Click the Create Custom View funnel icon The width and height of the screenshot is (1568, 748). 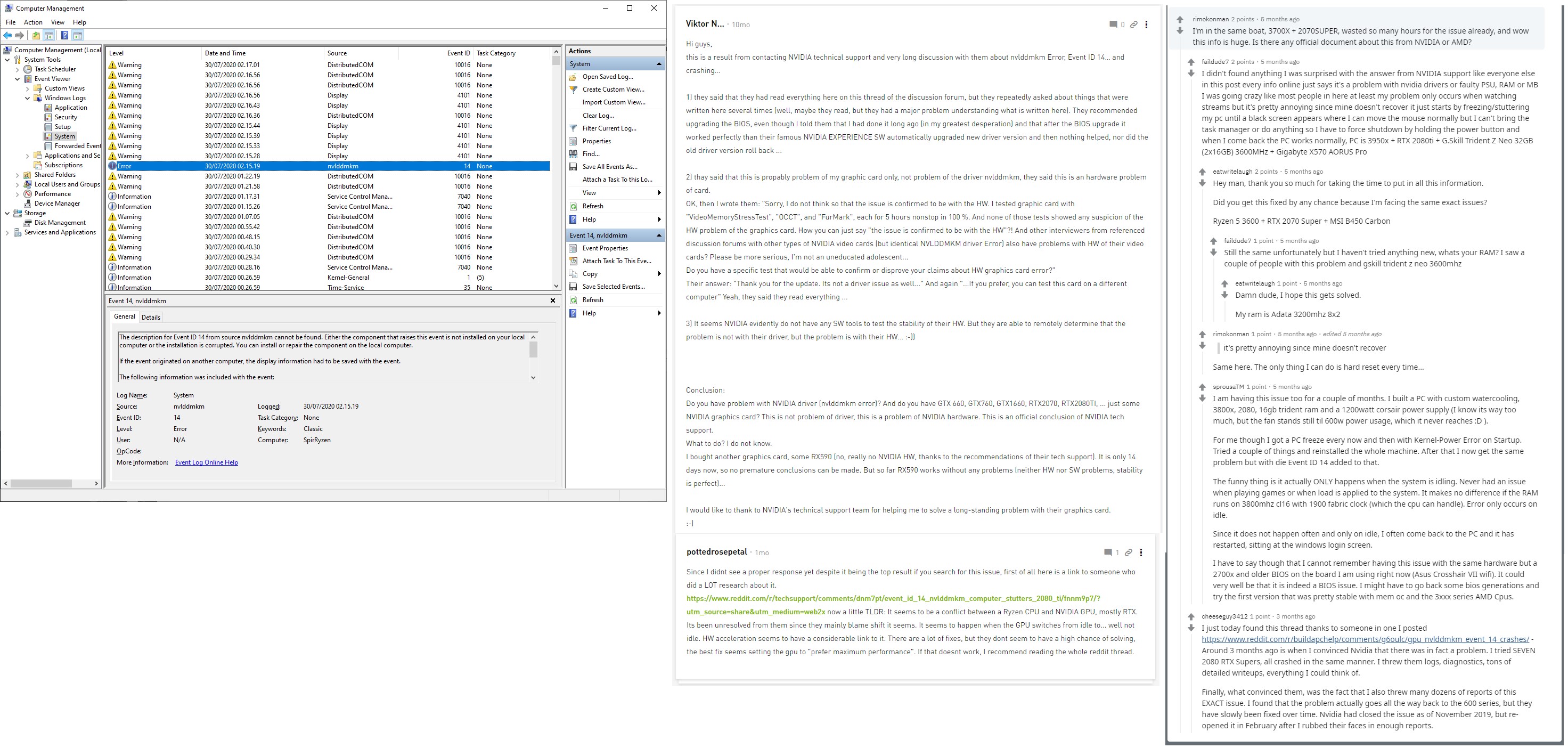pyautogui.click(x=573, y=90)
